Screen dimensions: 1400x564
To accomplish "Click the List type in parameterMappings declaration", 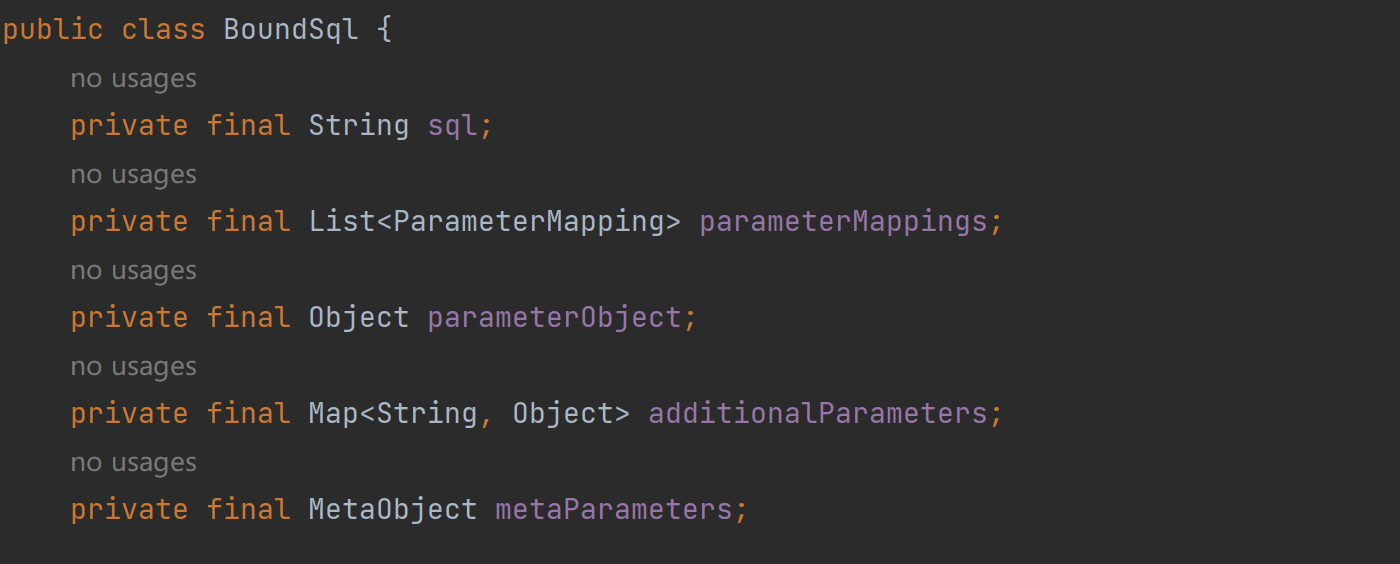I will coord(342,222).
